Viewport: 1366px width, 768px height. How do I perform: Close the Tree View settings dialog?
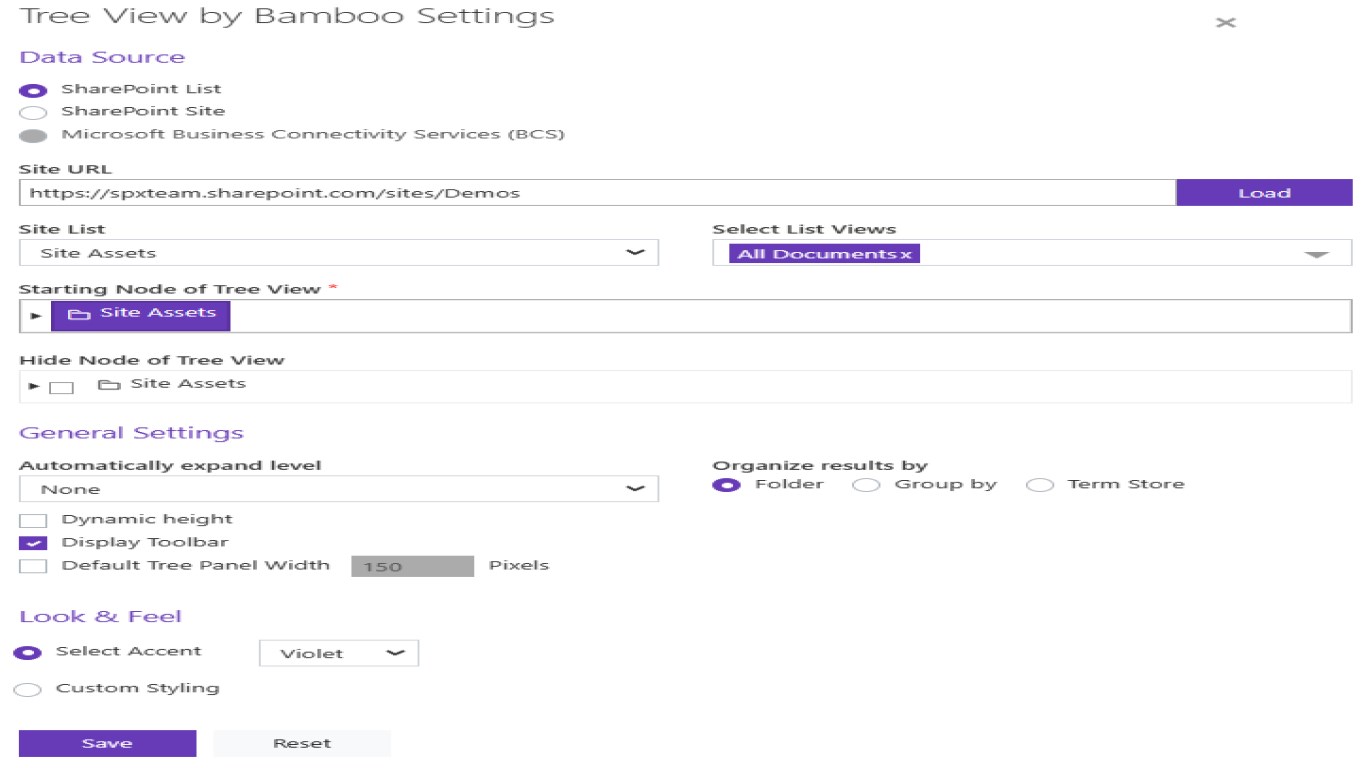(x=1225, y=22)
